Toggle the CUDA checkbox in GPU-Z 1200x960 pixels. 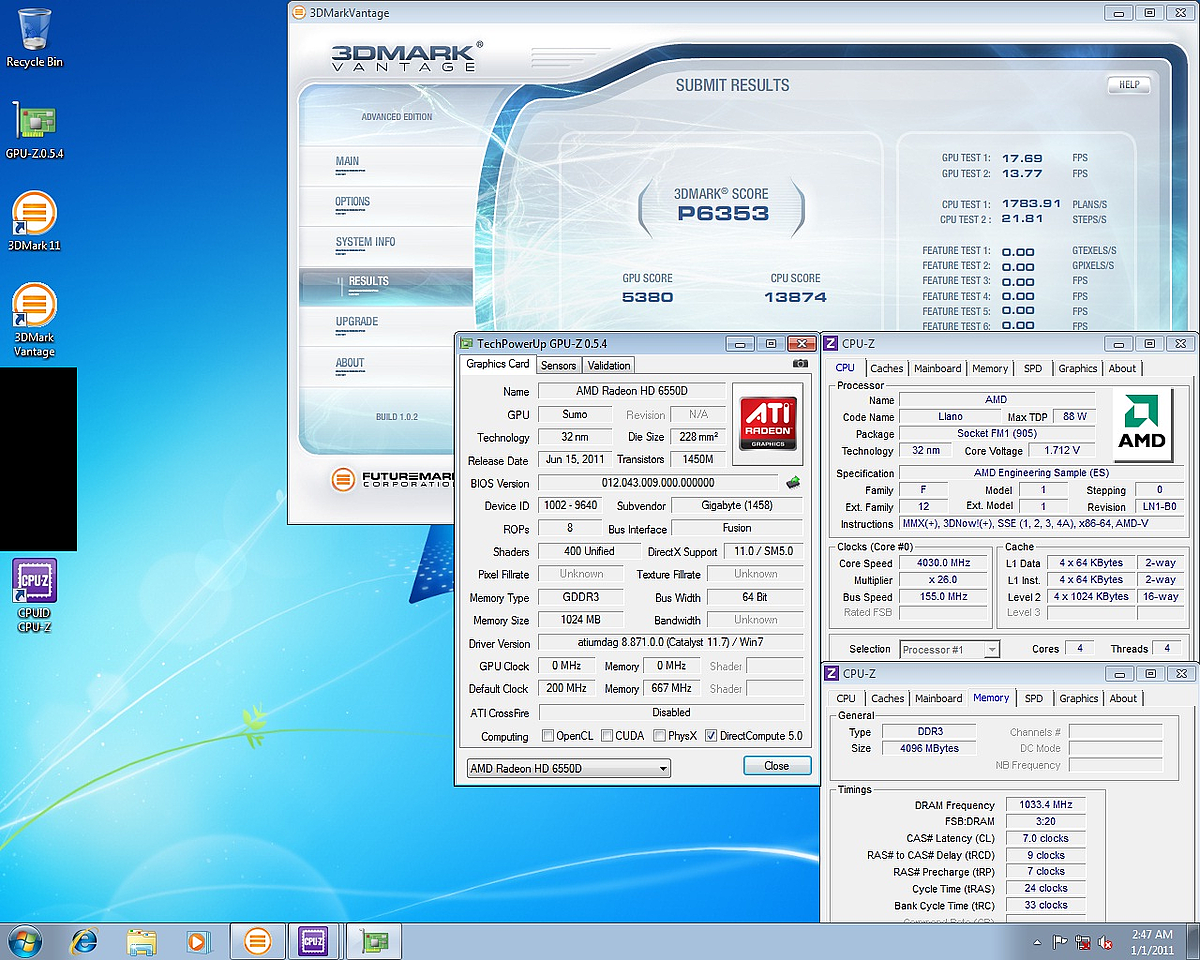[608, 736]
